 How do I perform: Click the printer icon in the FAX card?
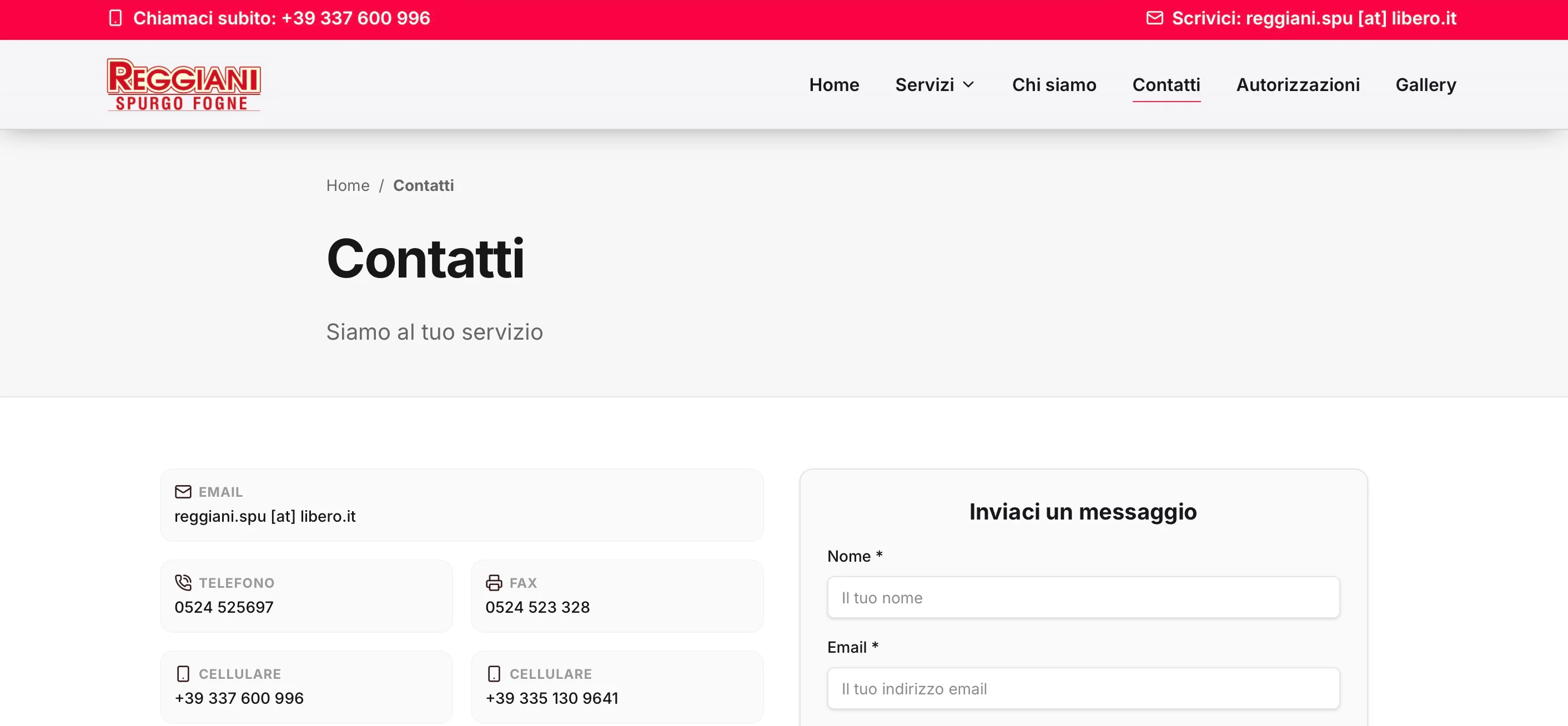point(494,582)
